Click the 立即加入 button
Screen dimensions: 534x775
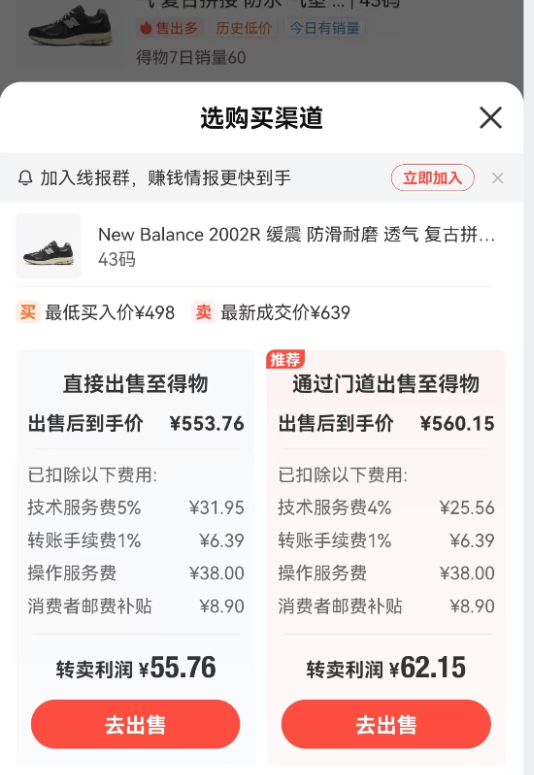click(433, 177)
